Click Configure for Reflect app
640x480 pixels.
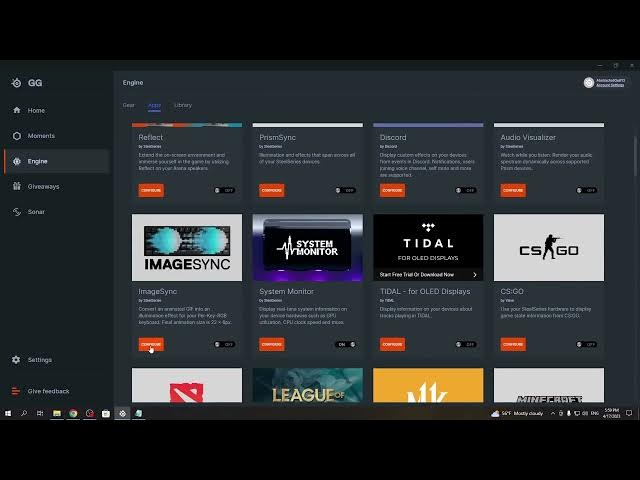point(151,190)
